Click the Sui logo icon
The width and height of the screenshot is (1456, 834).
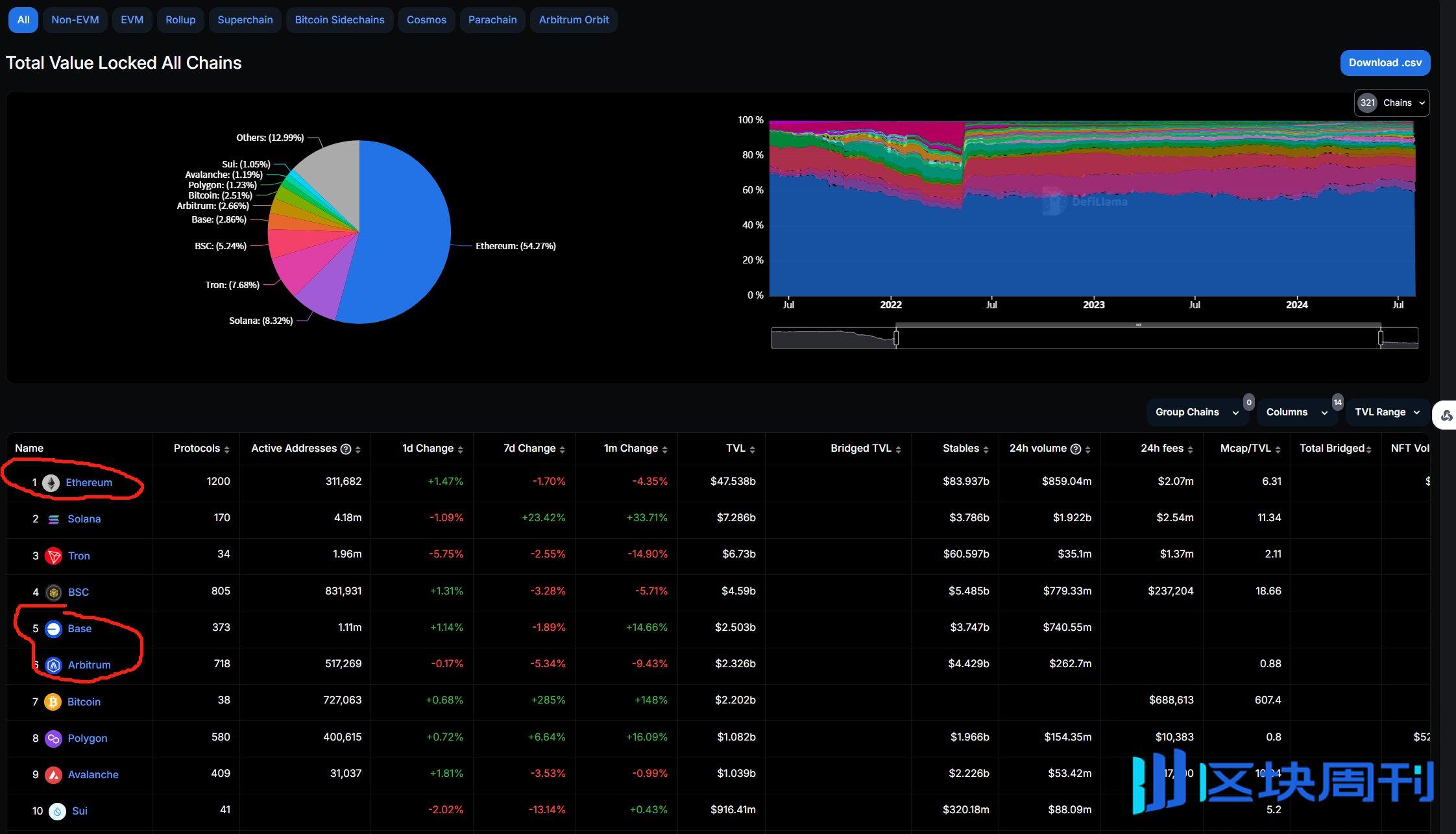point(57,811)
